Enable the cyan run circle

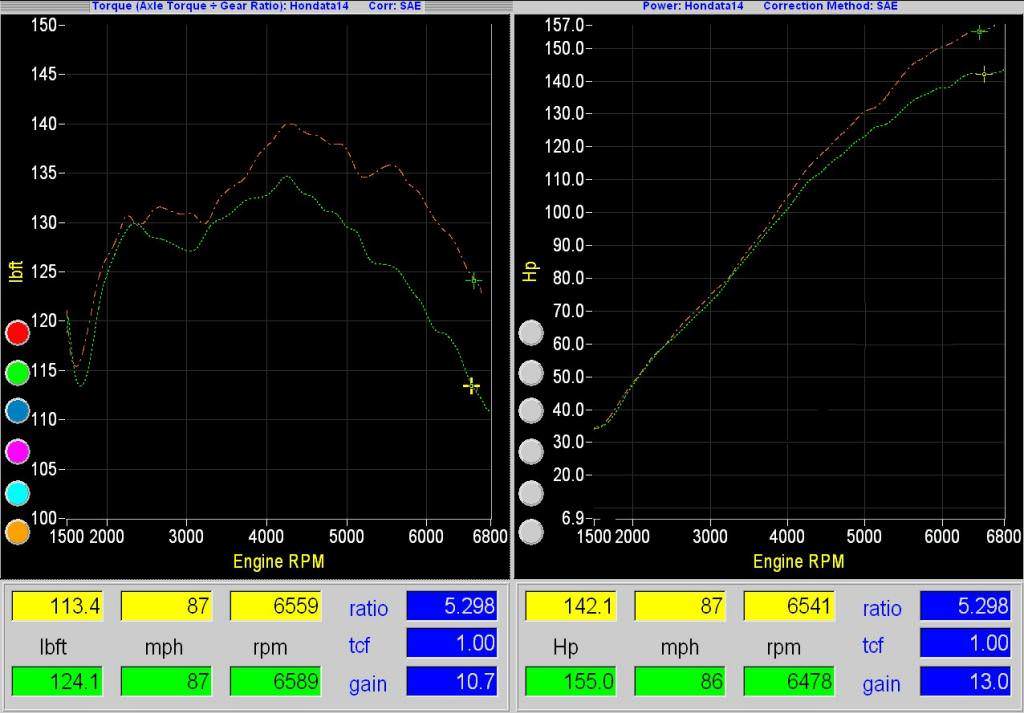18,492
